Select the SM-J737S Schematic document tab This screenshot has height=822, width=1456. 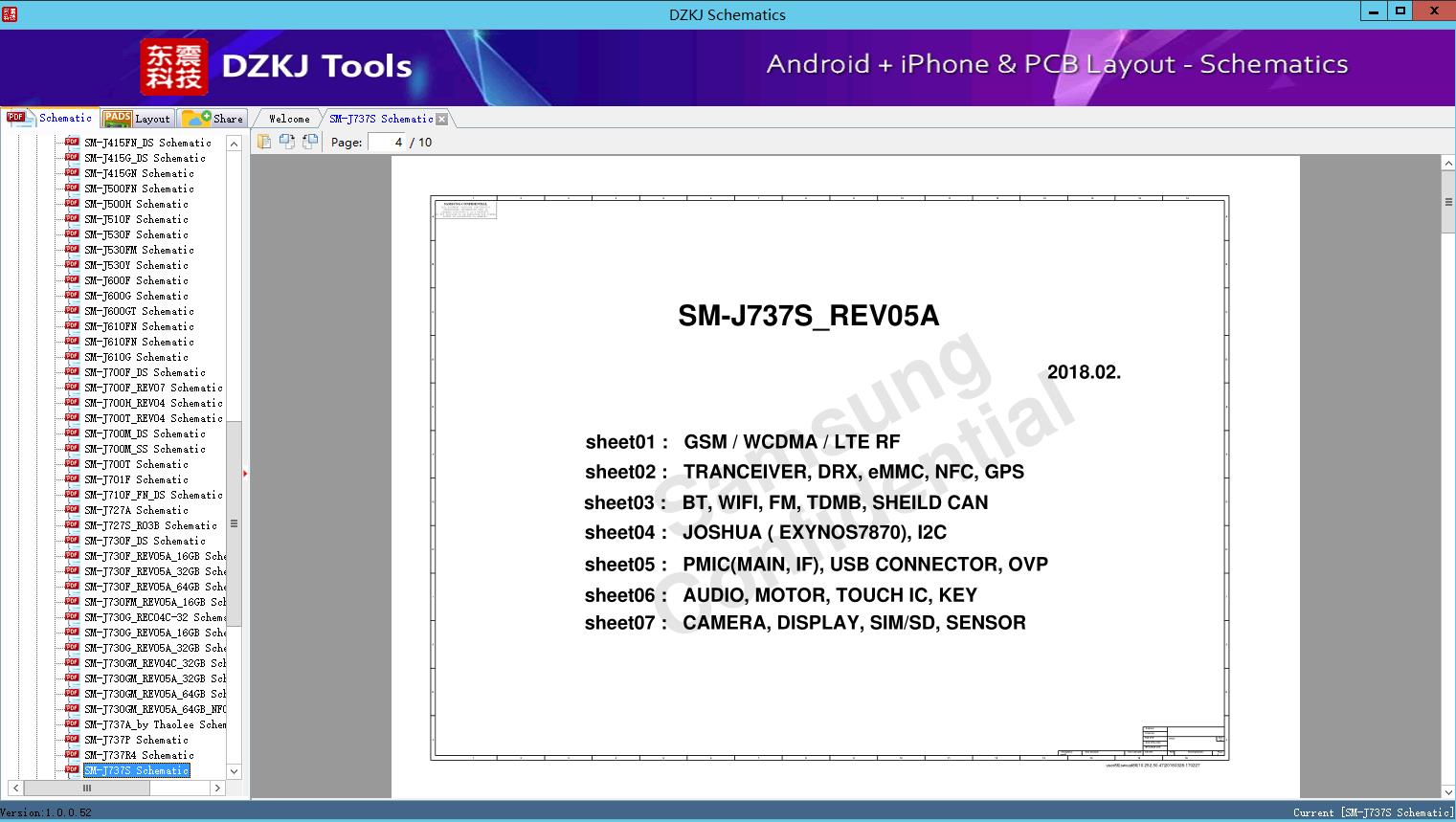pyautogui.click(x=381, y=119)
